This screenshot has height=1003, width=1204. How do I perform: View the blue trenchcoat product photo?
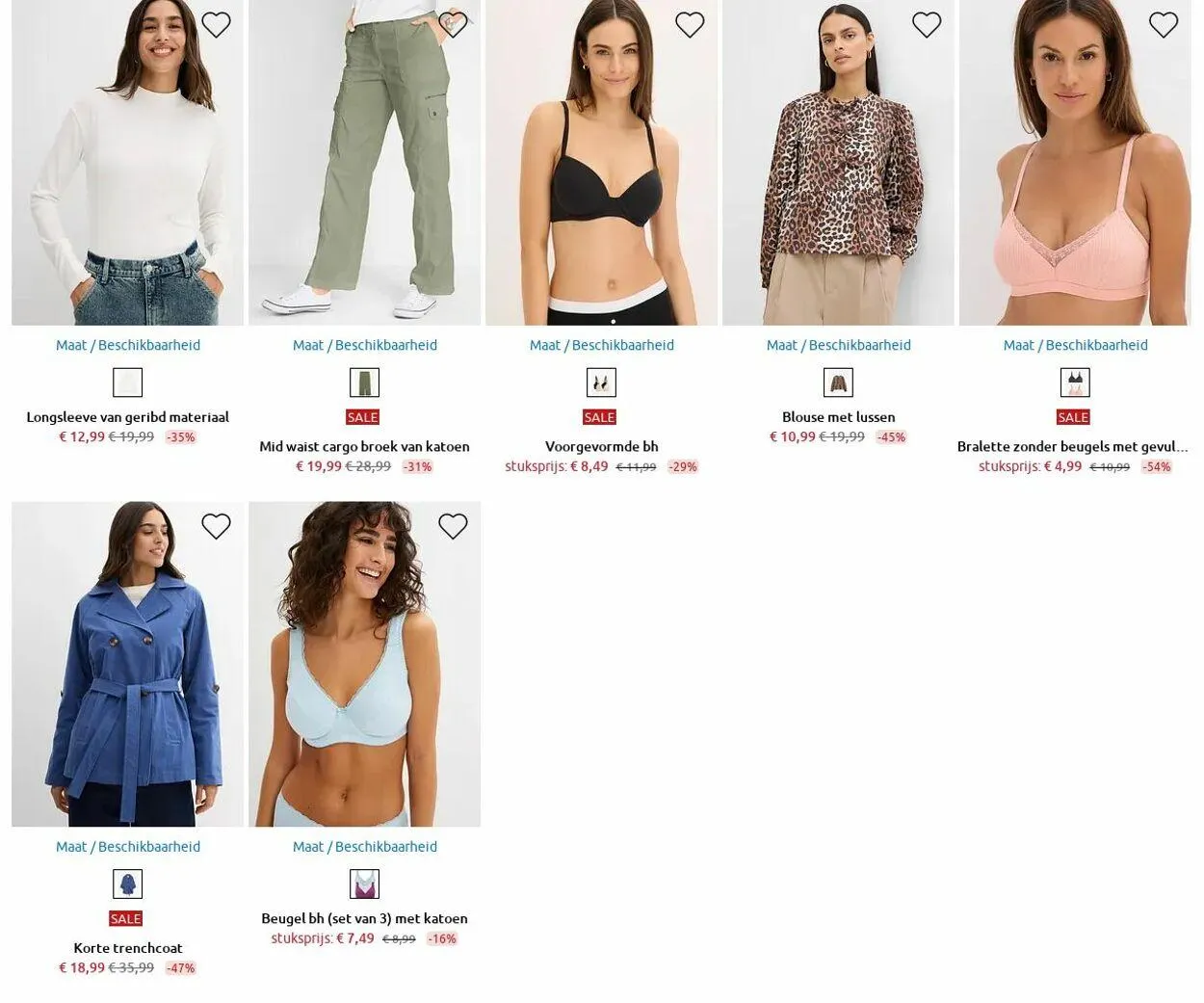point(128,664)
